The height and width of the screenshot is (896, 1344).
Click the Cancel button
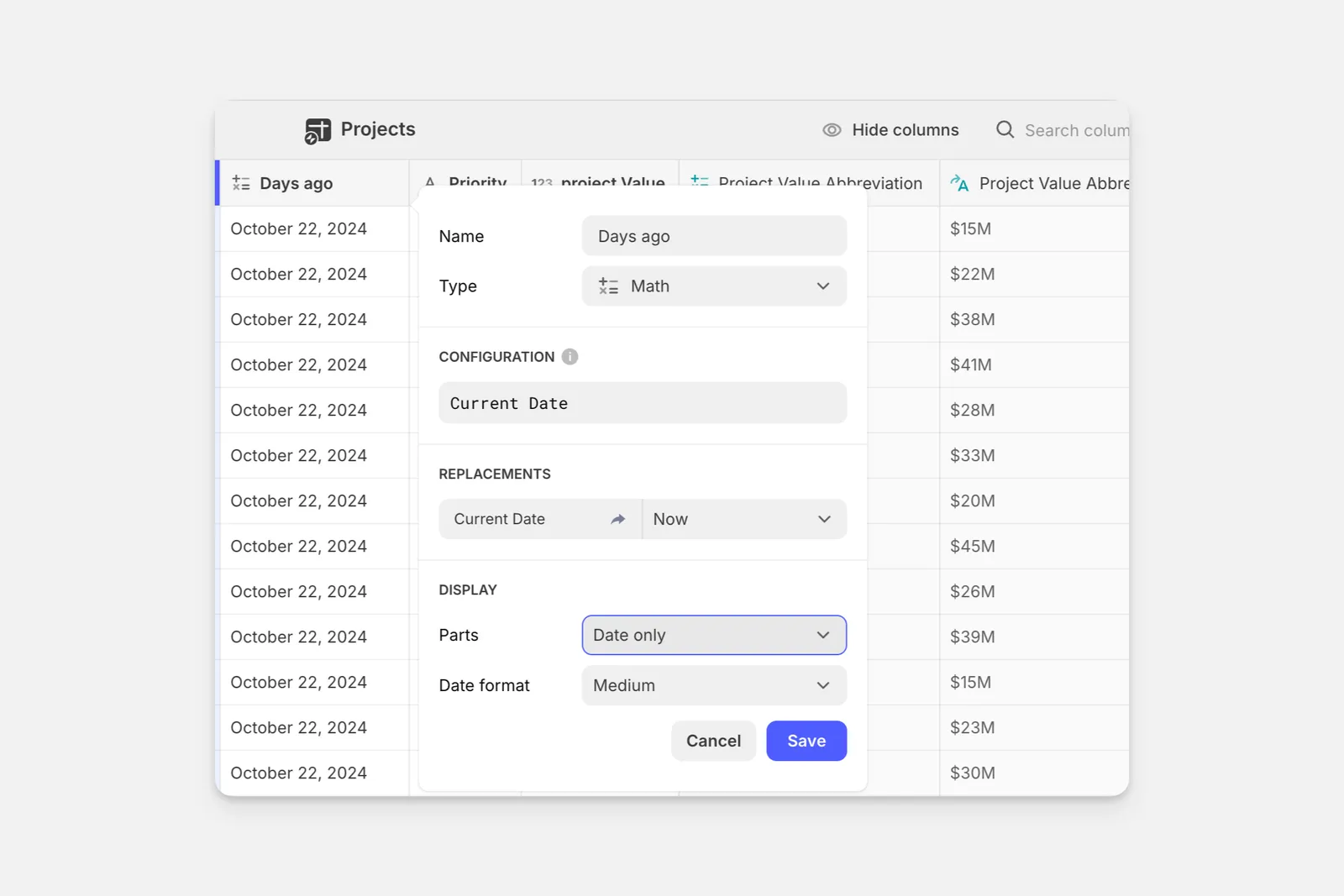714,741
